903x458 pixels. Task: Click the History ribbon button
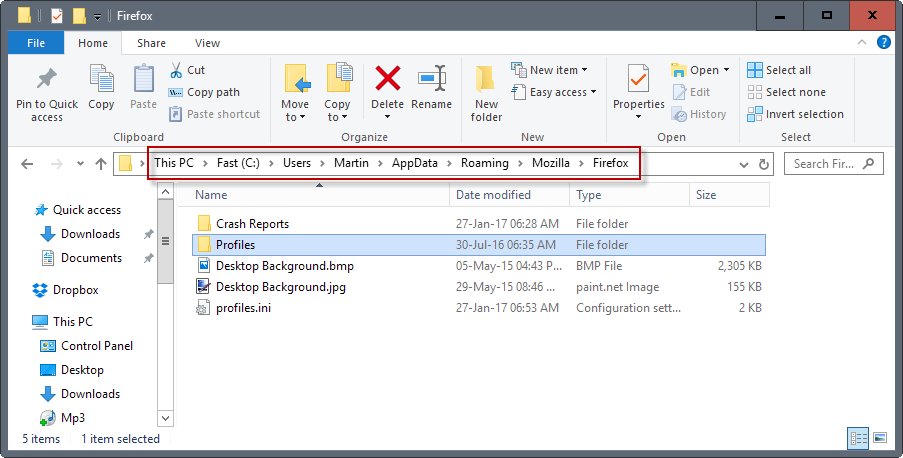coord(699,114)
